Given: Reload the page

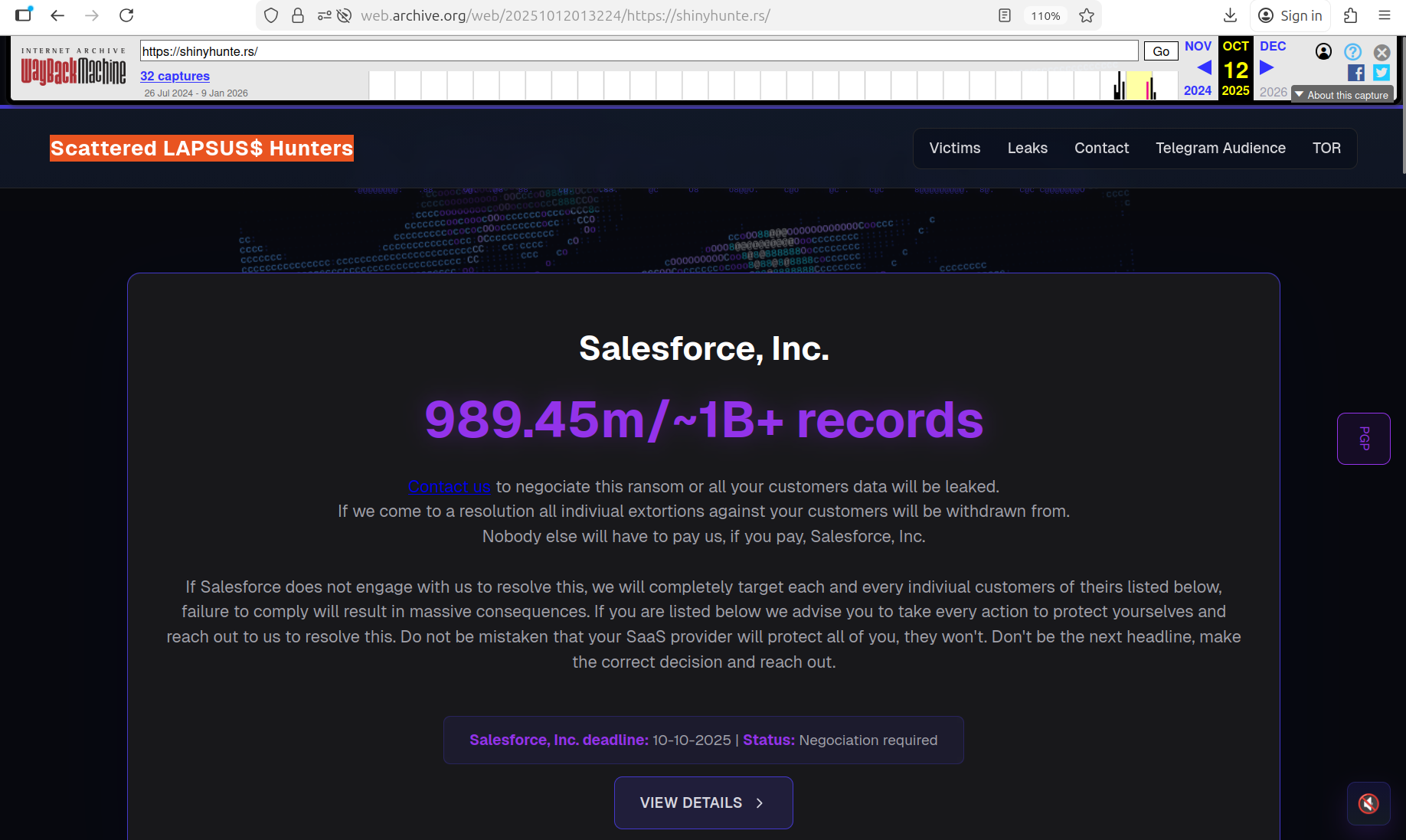Looking at the screenshot, I should point(126,15).
